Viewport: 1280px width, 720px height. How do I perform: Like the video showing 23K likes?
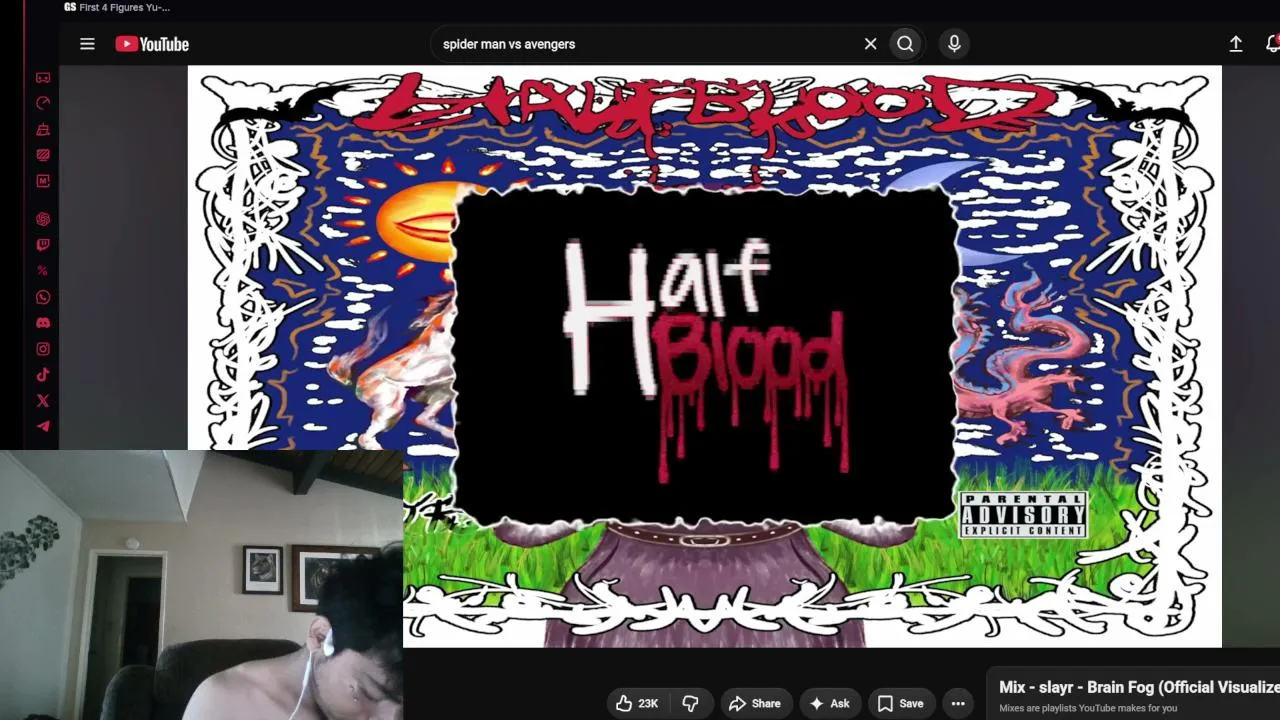pos(637,703)
